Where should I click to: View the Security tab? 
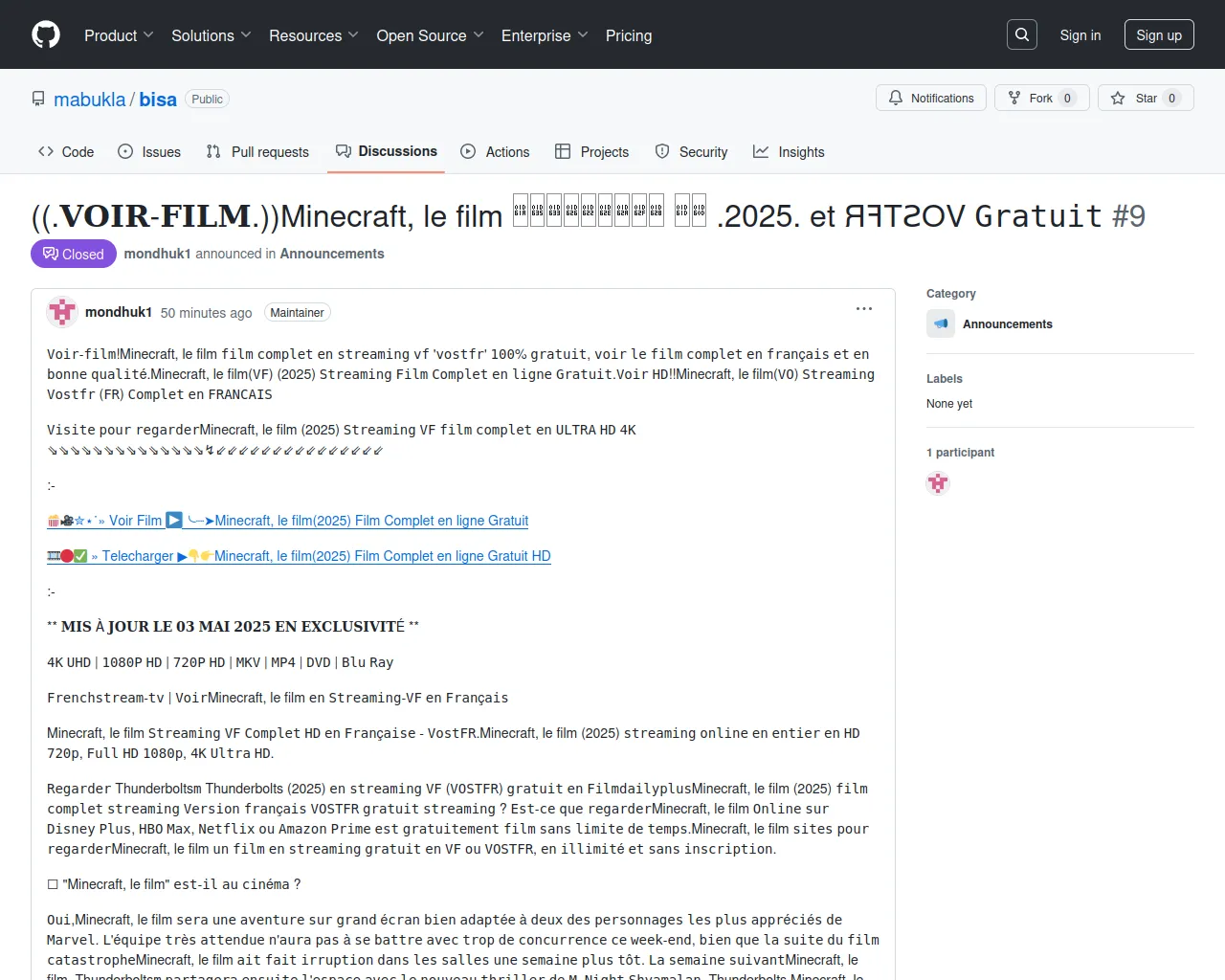[691, 152]
